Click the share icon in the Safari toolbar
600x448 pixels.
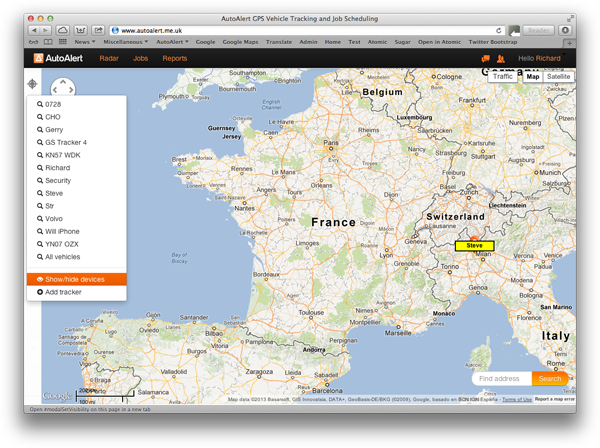[98, 30]
